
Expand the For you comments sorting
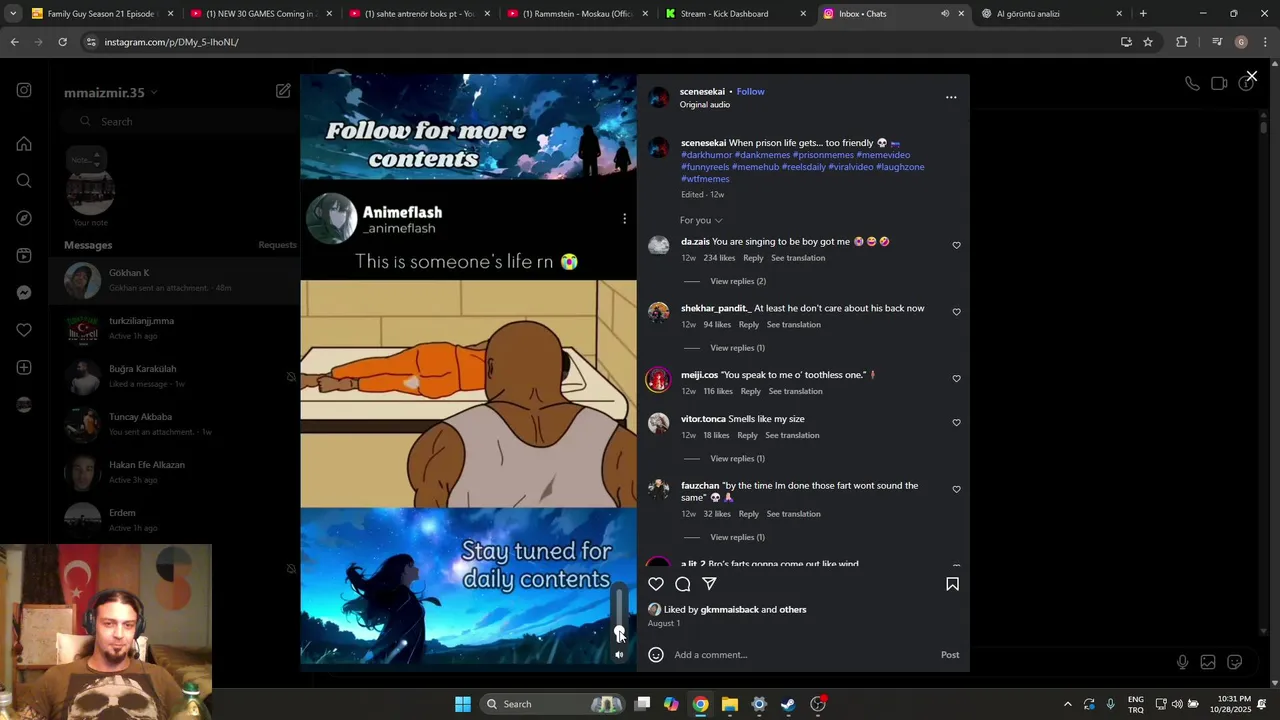pyautogui.click(x=701, y=220)
